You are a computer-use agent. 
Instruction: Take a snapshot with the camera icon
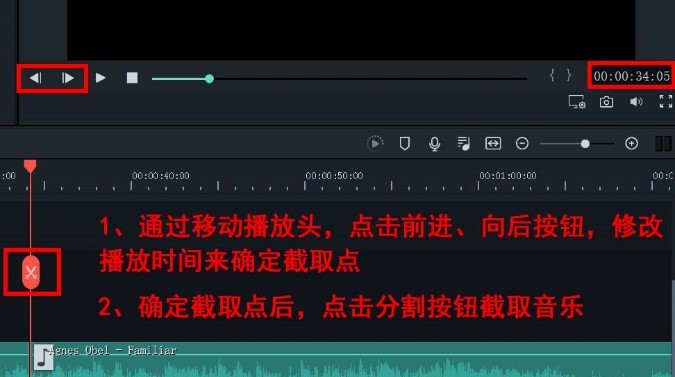[x=606, y=102]
